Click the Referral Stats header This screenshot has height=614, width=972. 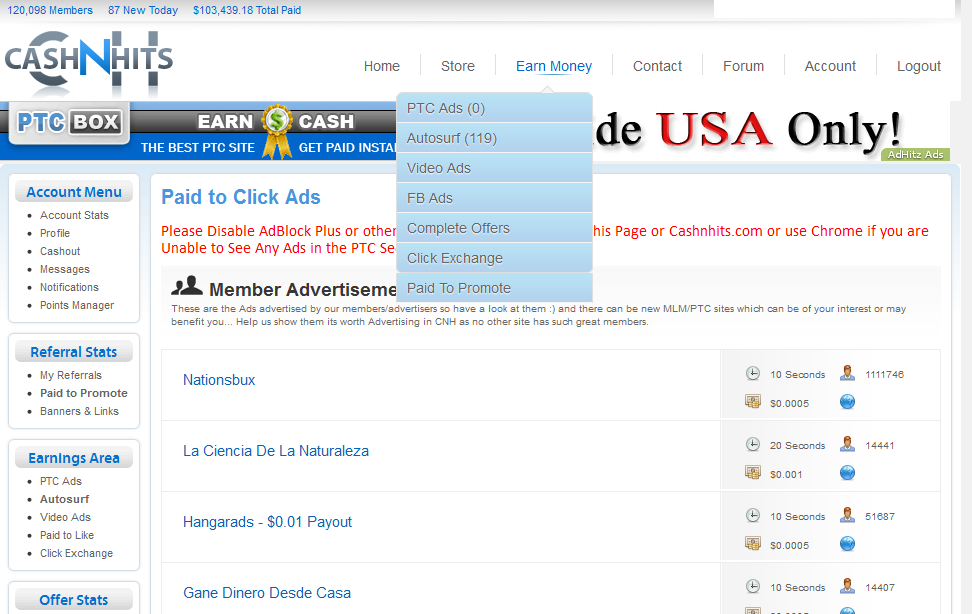tap(74, 352)
